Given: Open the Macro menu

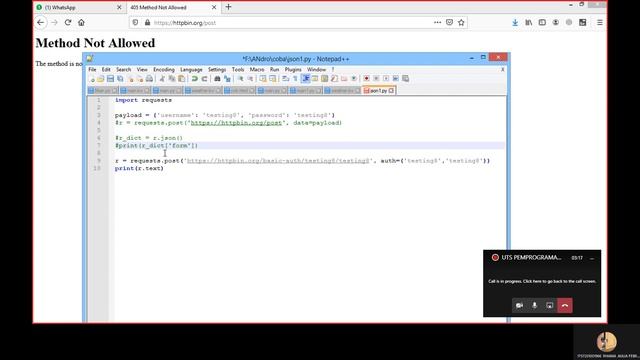Looking at the screenshot, I should [x=257, y=70].
